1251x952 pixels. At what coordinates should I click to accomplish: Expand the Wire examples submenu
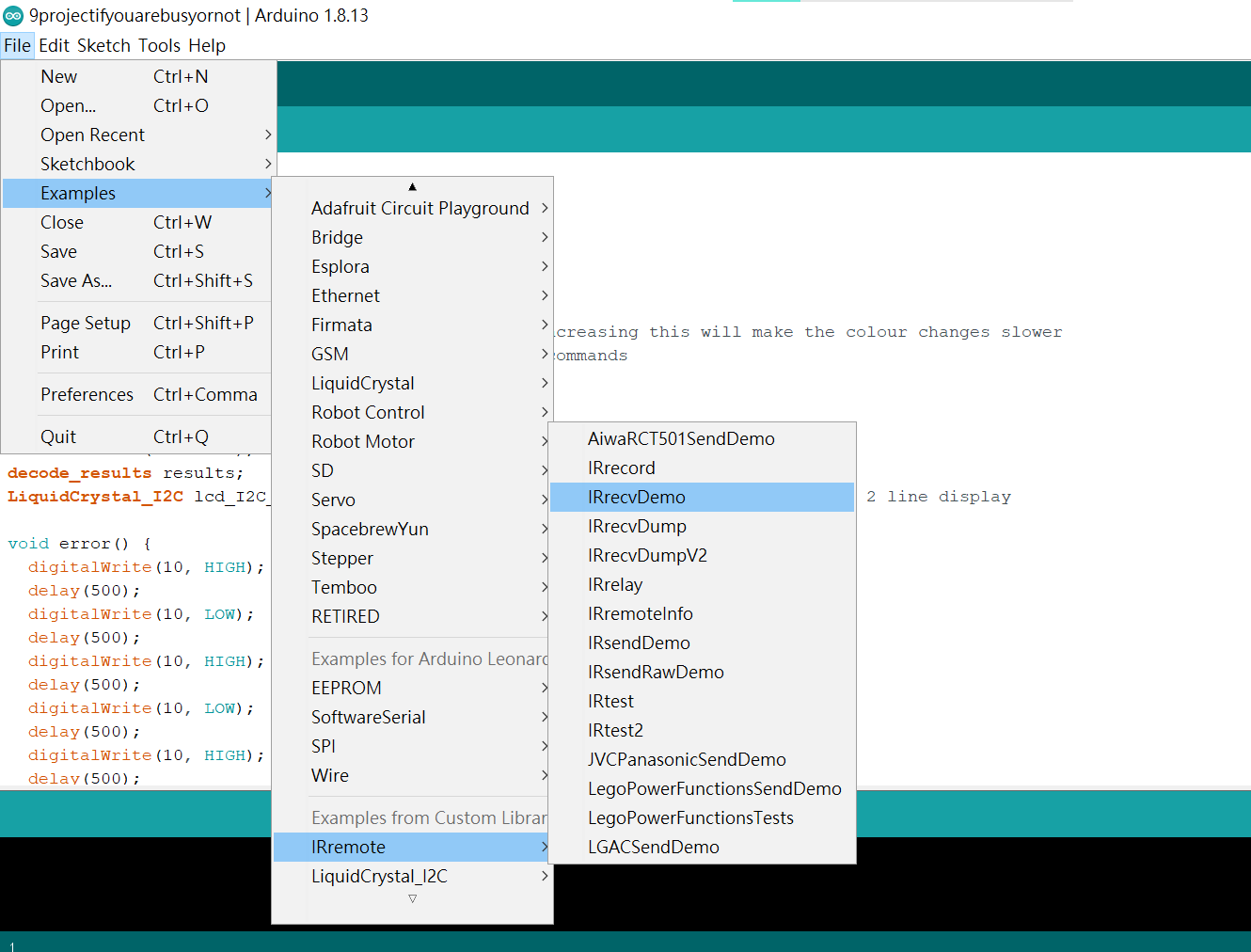(x=412, y=775)
